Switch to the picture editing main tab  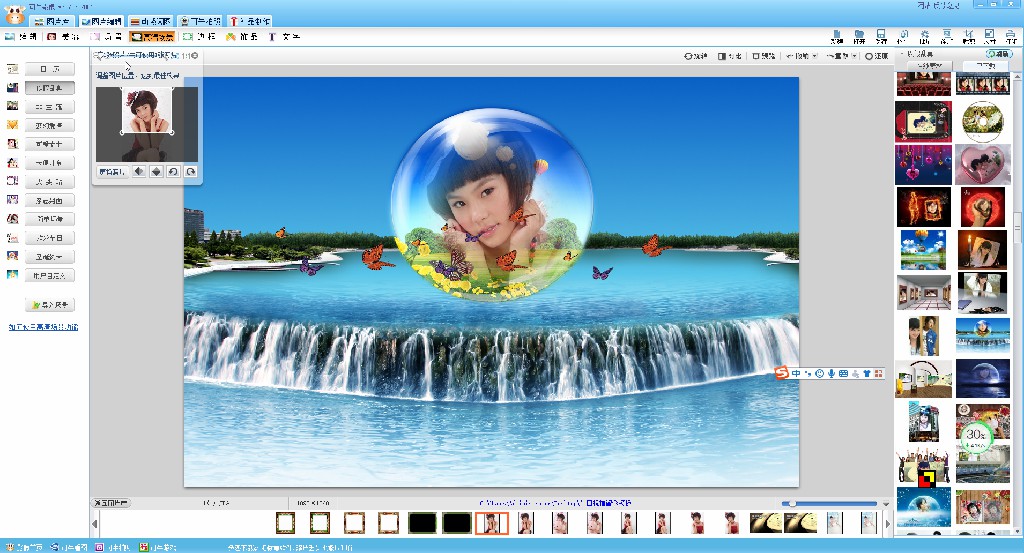click(101, 22)
